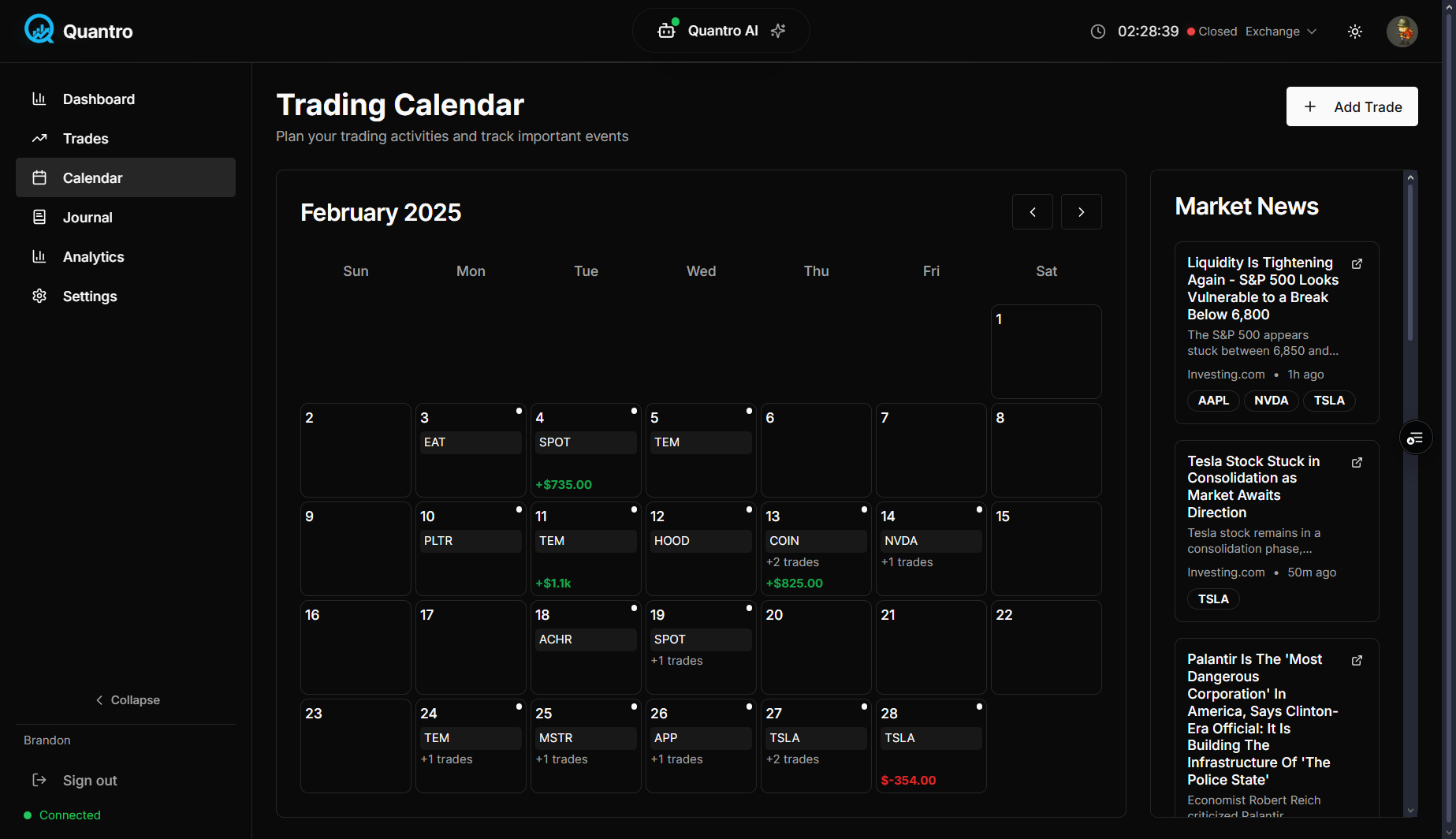Open the user profile avatar
This screenshot has width=1456, height=839.
coord(1402,32)
